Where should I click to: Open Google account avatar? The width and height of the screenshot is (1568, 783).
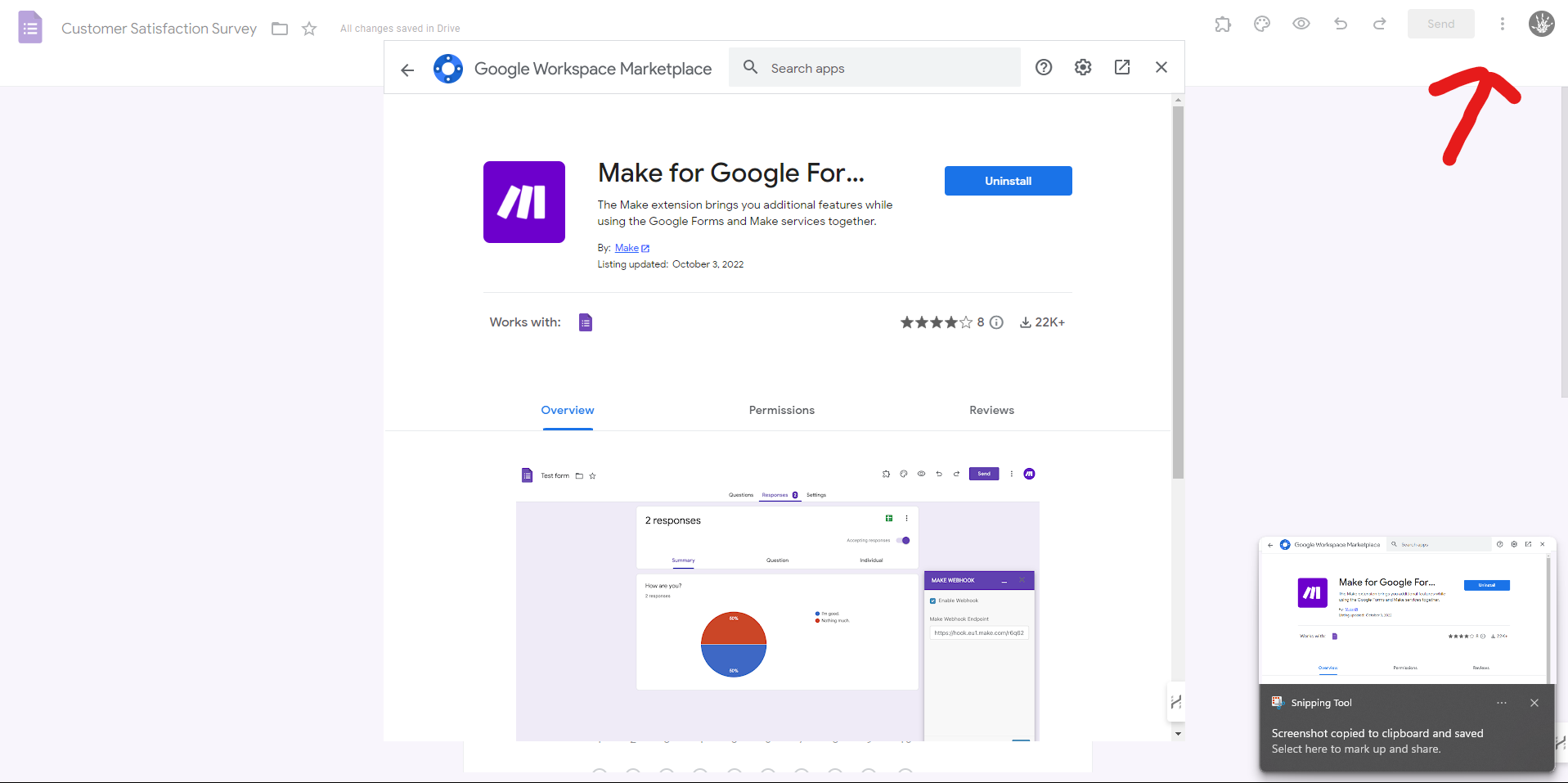point(1542,24)
